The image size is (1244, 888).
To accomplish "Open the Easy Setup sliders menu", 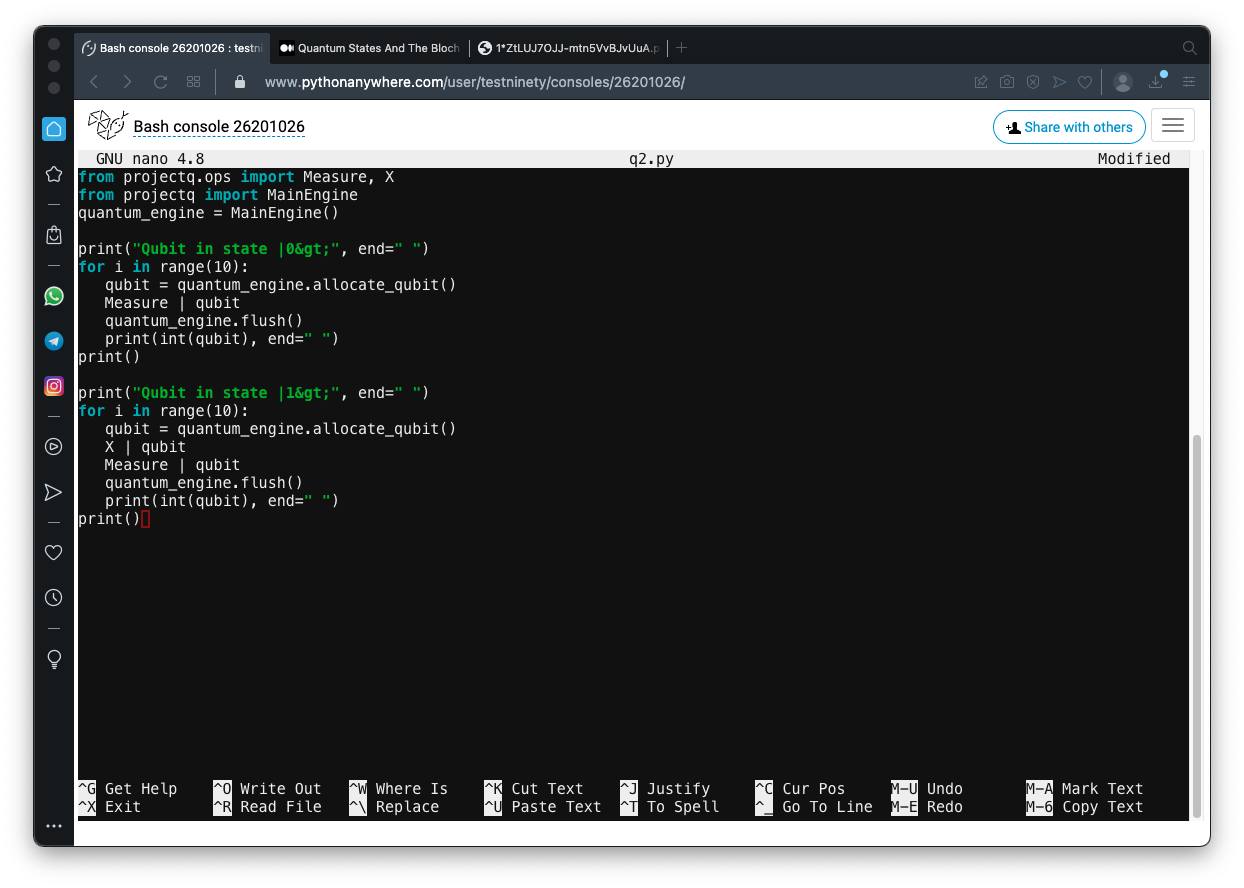I will click(x=1189, y=82).
